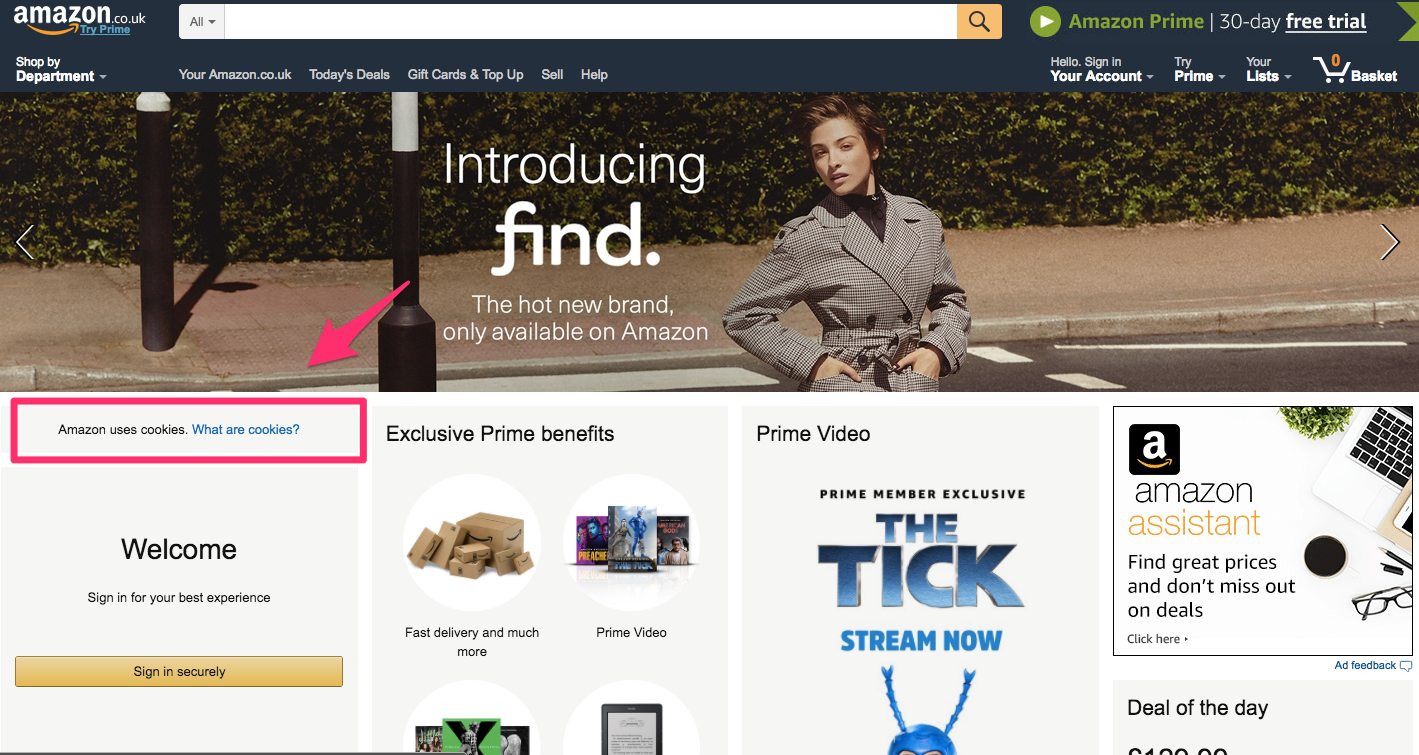Open the What are cookies? link

(246, 429)
